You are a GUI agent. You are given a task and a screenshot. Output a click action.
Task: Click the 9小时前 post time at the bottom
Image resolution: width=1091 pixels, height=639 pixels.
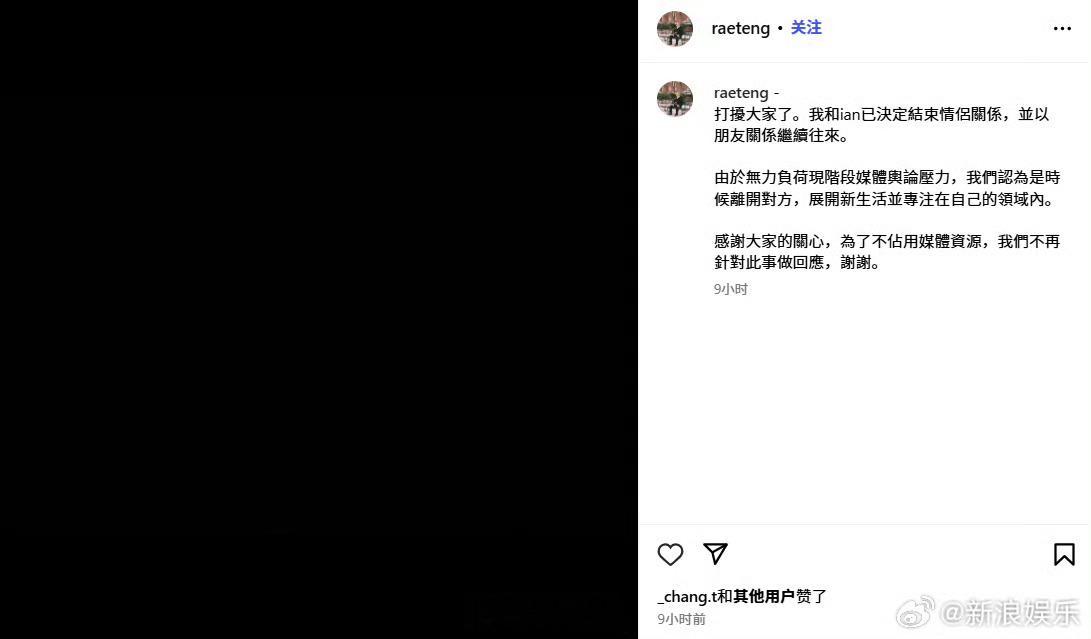681,619
